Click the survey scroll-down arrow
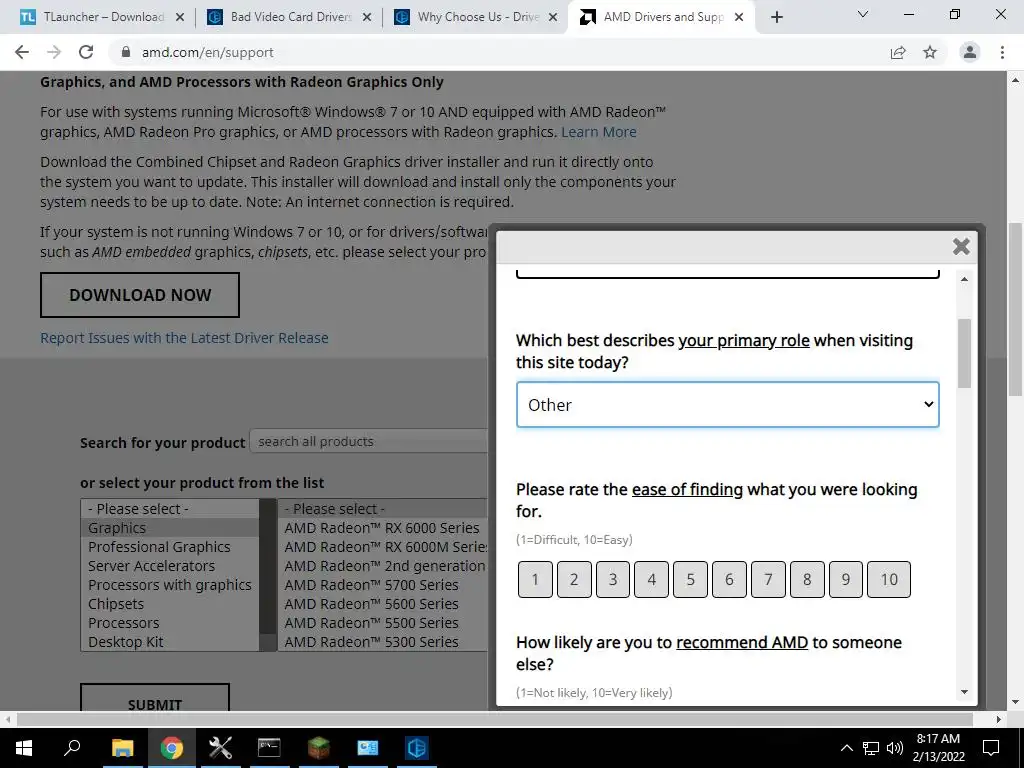 (965, 692)
